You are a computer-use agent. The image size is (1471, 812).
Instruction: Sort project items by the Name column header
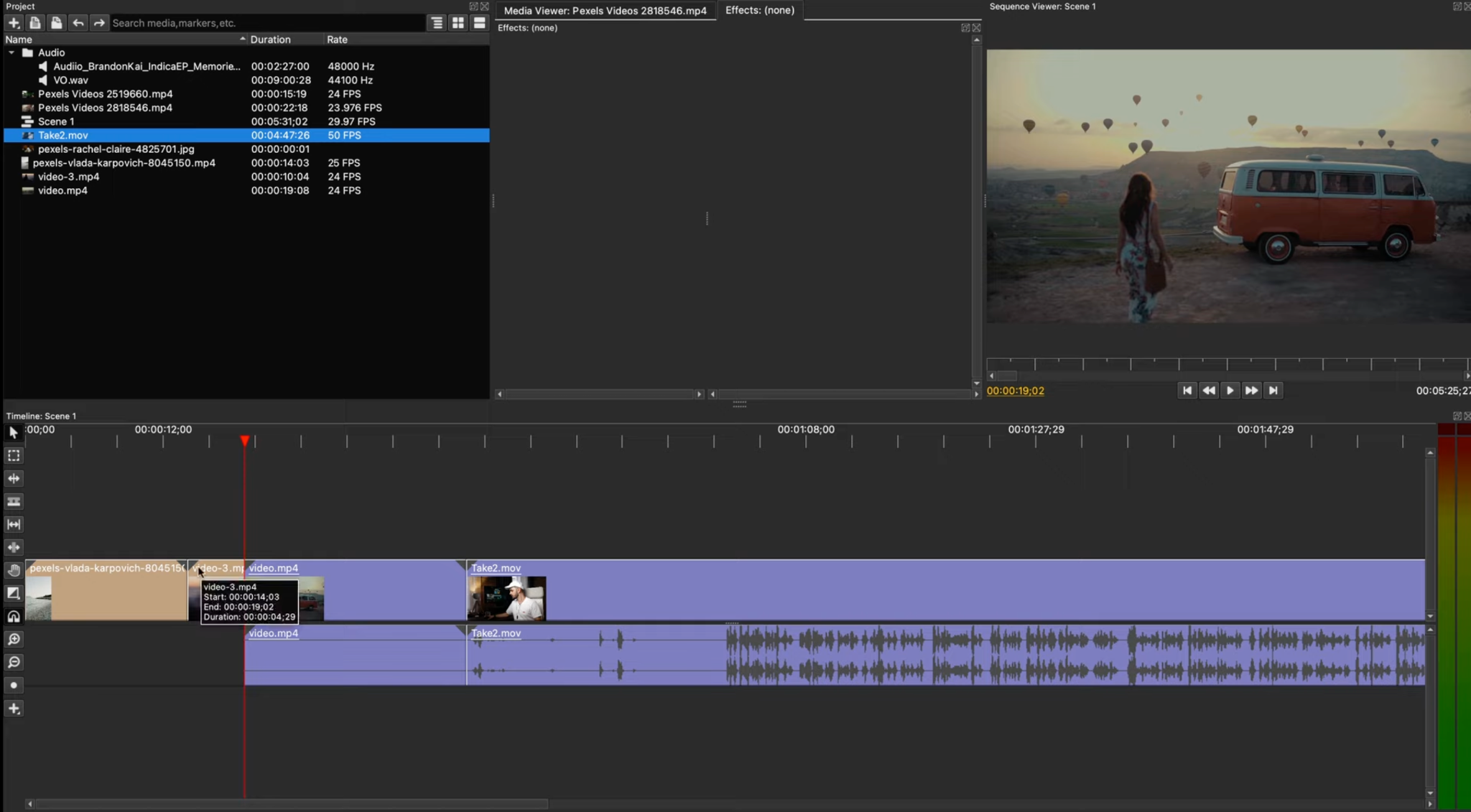[19, 39]
